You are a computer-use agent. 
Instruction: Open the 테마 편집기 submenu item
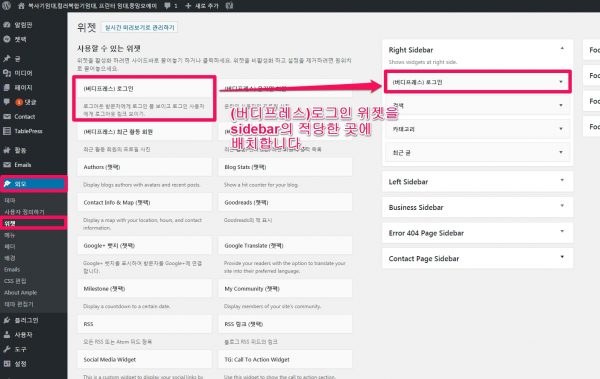[x=19, y=304]
